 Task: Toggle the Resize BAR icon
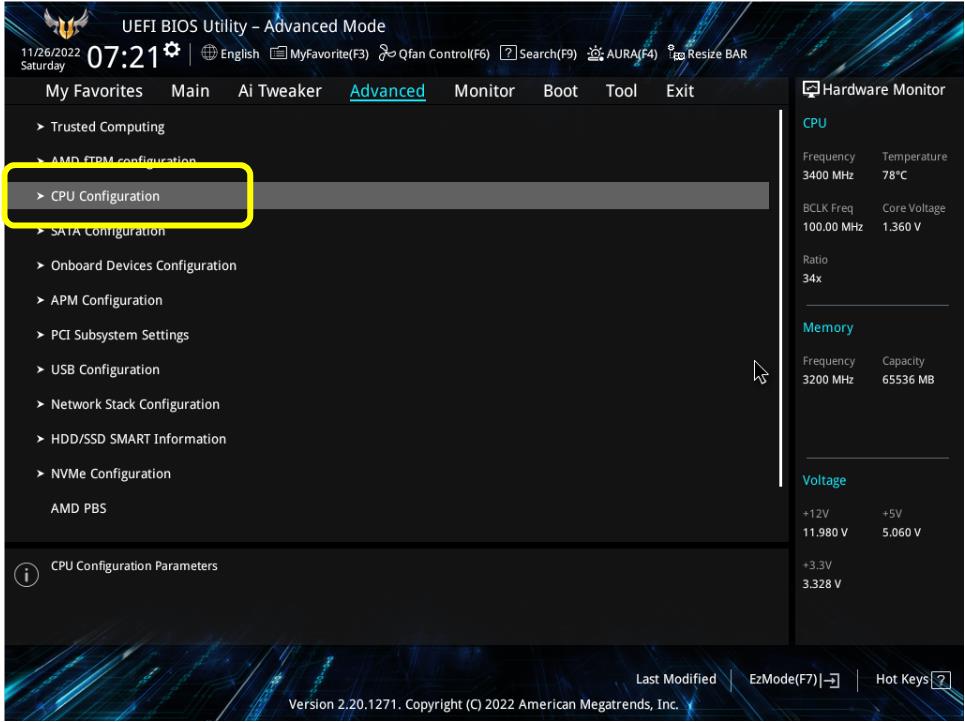(676, 53)
